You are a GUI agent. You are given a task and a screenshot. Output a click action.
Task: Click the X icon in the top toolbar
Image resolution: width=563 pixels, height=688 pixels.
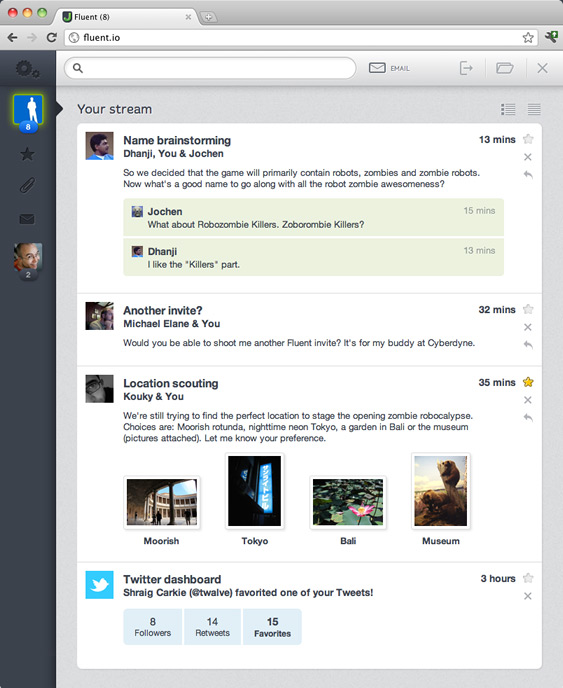click(542, 68)
